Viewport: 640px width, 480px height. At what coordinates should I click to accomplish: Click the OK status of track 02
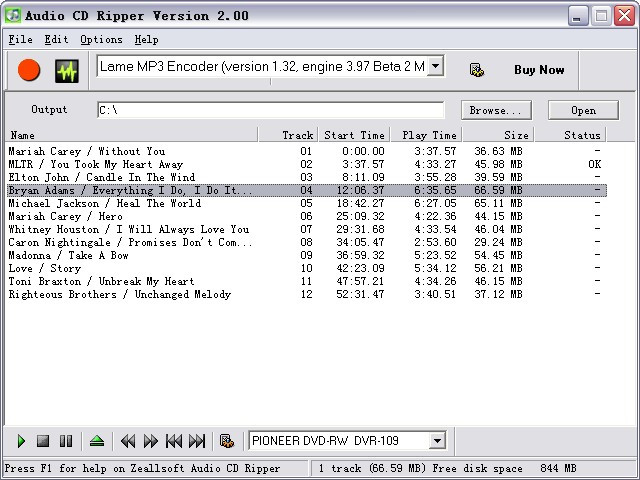[594, 164]
